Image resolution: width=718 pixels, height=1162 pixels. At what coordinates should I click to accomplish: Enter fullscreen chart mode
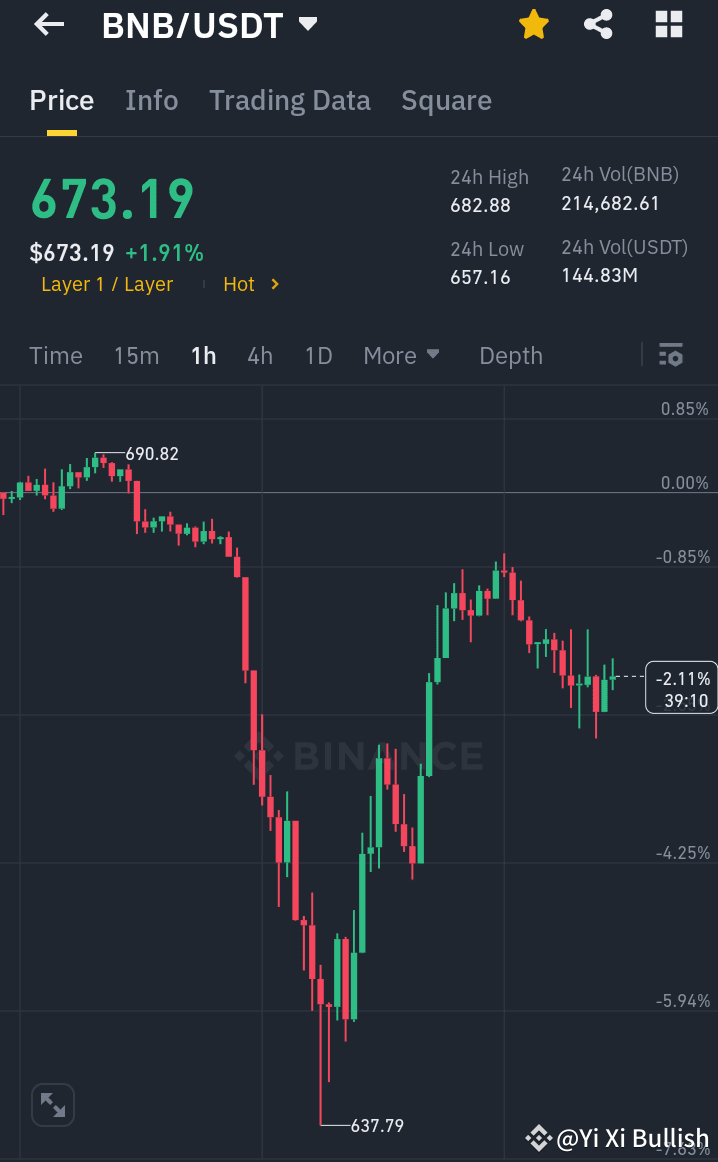(x=52, y=1104)
